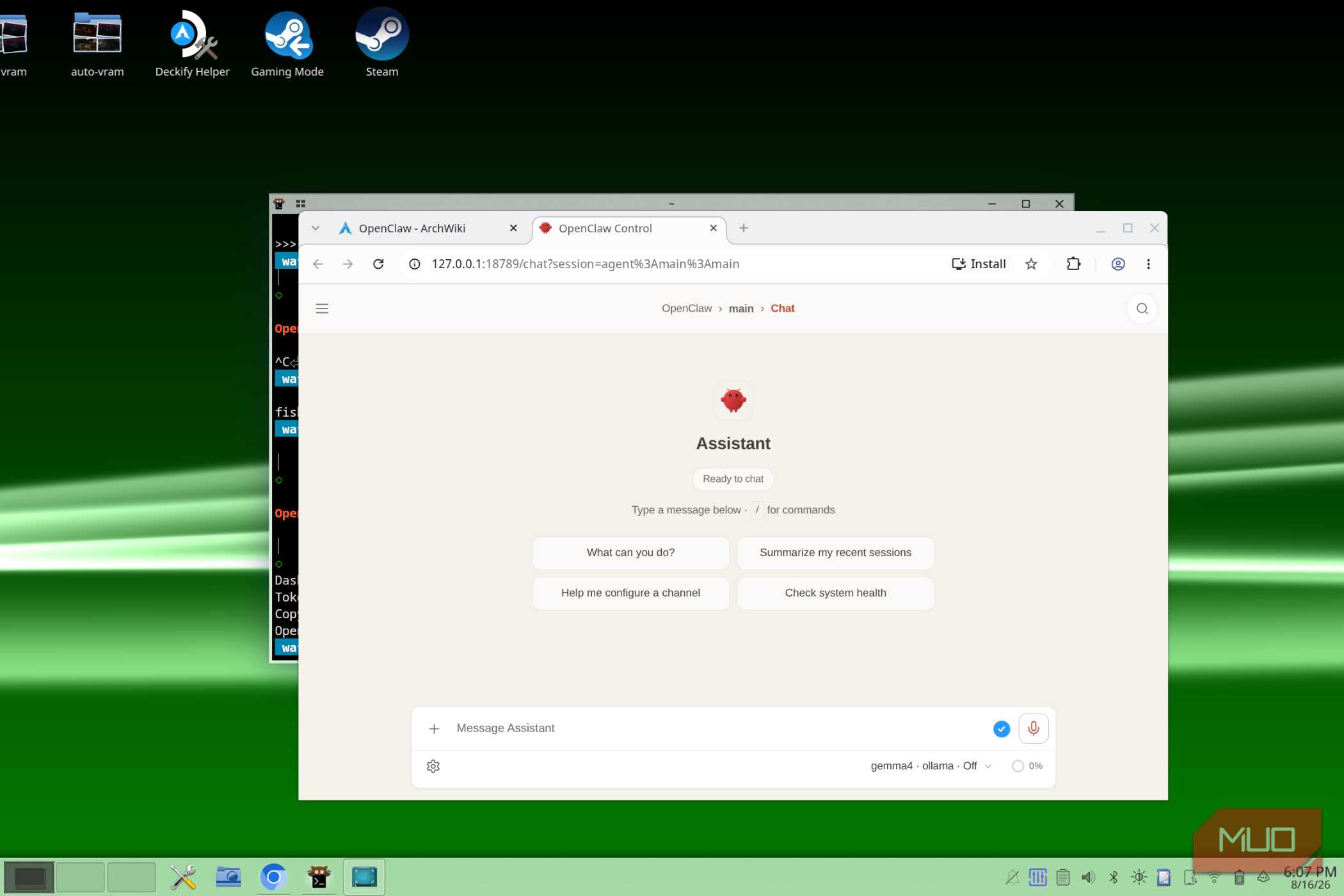Click the OpenClaw breadcrumb link

(687, 308)
